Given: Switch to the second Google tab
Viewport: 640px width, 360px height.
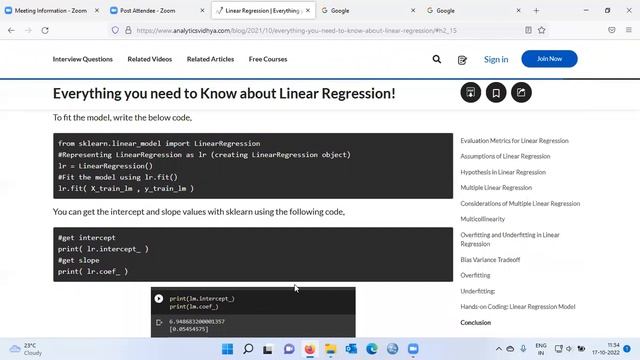Looking at the screenshot, I should pos(445,11).
